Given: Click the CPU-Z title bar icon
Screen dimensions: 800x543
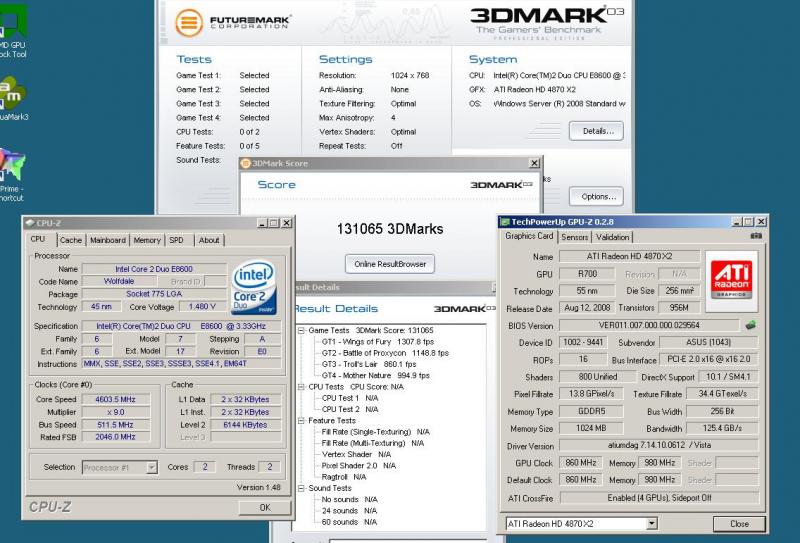Looking at the screenshot, I should point(30,223).
